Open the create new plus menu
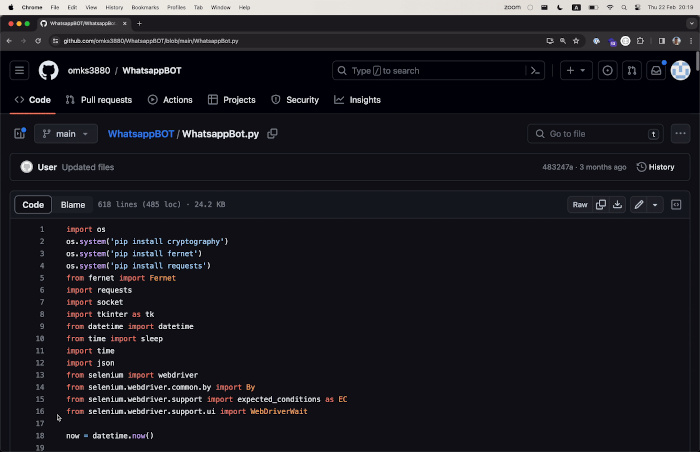Screen dimensions: 700x452 [576, 71]
